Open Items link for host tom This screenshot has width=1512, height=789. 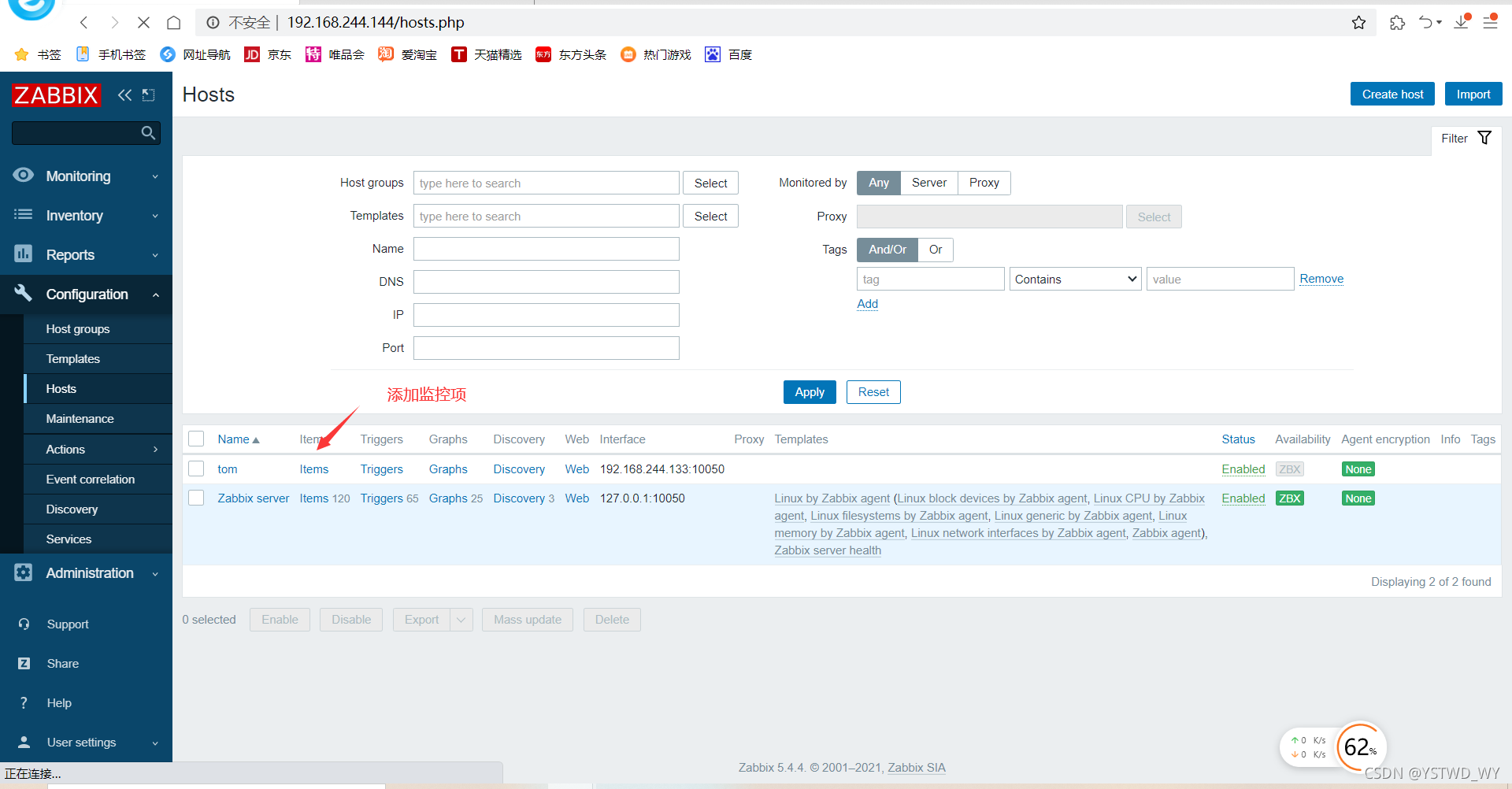(x=314, y=469)
